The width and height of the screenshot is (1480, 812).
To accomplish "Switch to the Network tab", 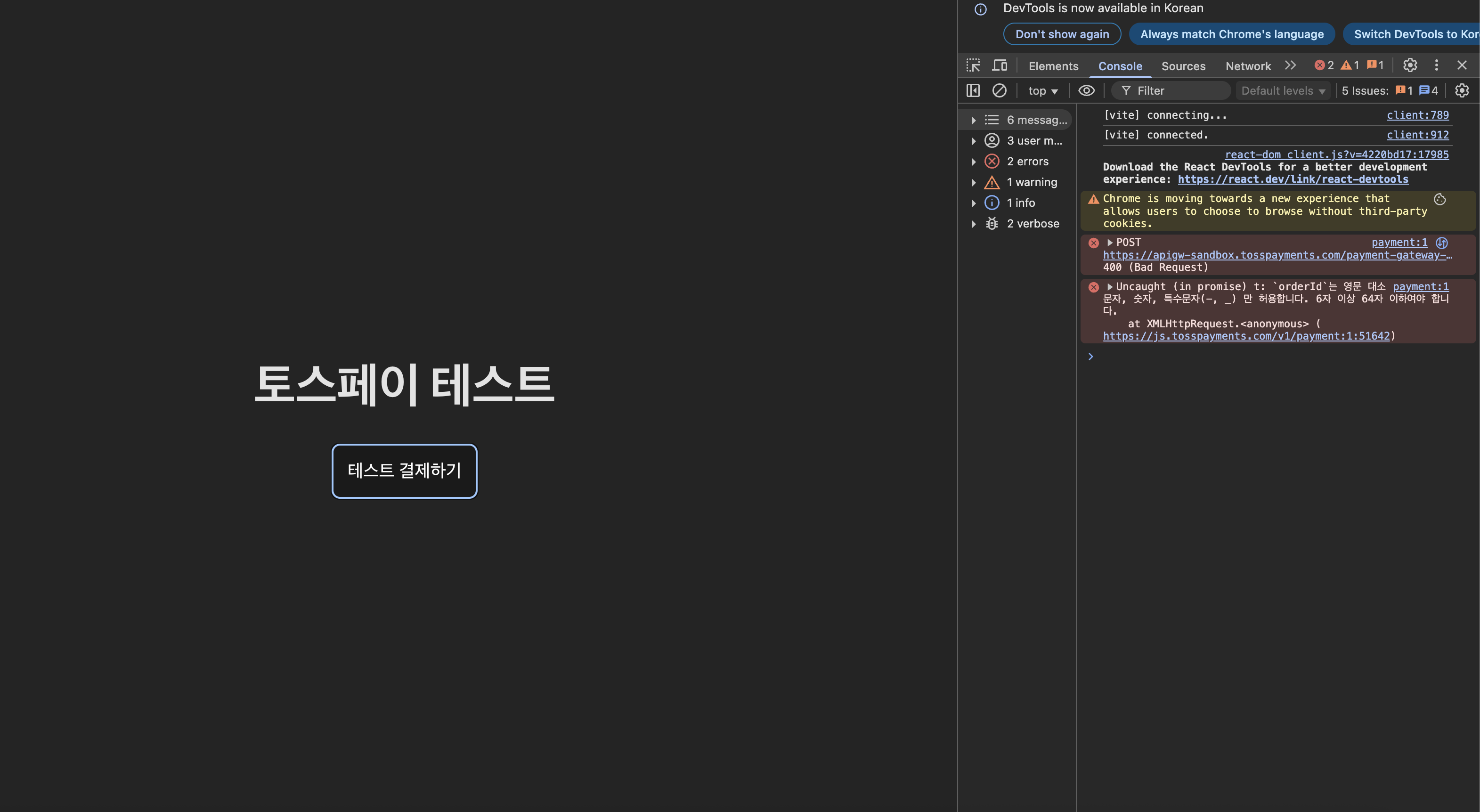I will [1248, 66].
